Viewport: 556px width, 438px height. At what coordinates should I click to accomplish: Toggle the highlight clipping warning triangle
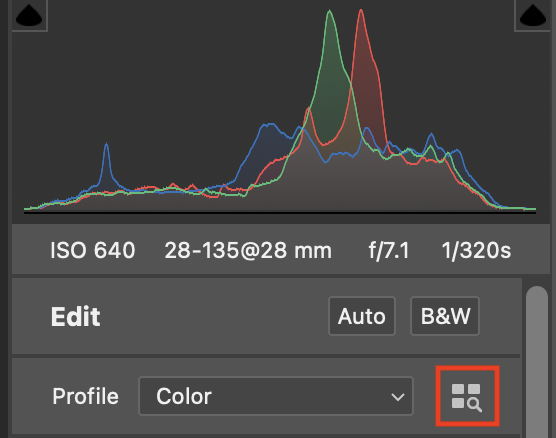(533, 15)
